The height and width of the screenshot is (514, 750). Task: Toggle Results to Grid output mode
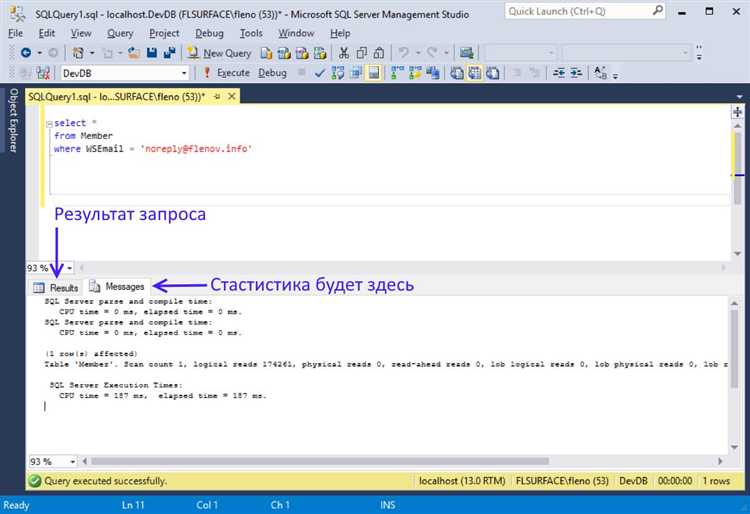[474, 73]
